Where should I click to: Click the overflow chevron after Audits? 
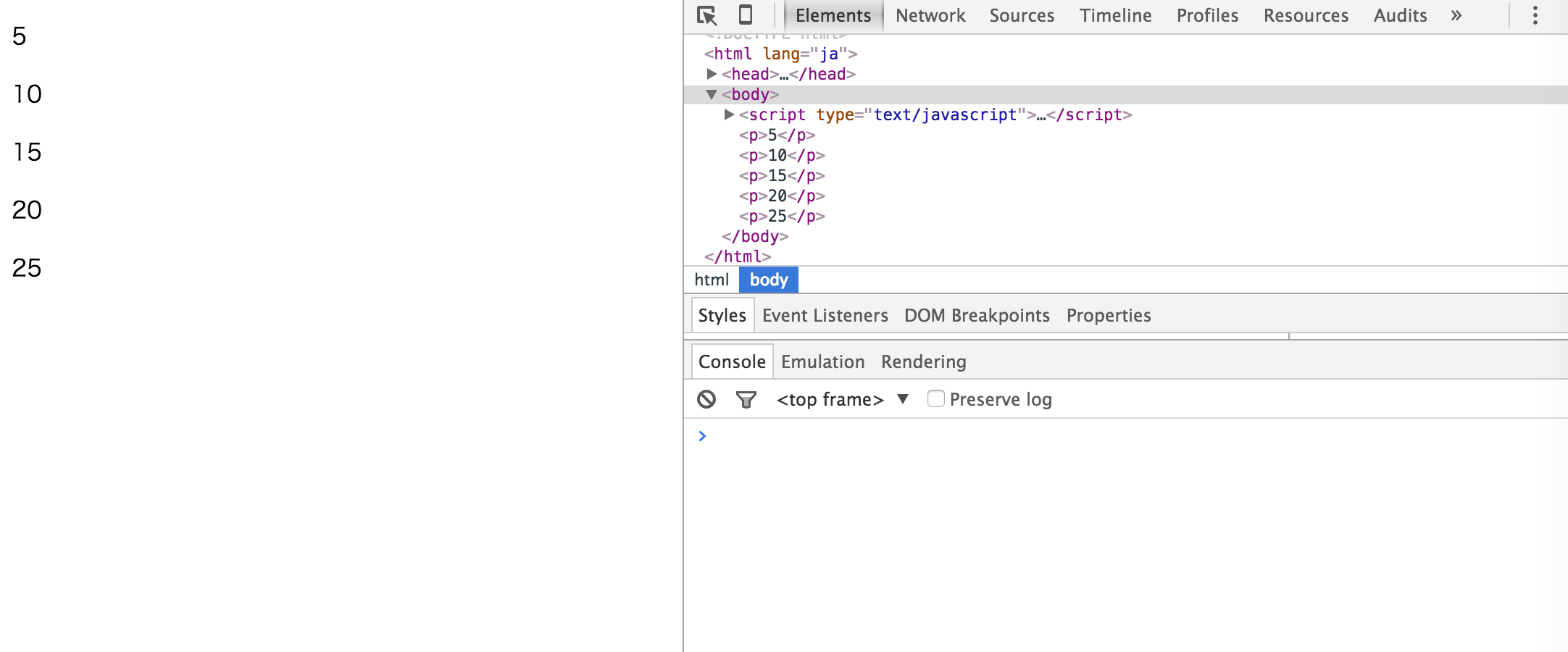(1456, 15)
